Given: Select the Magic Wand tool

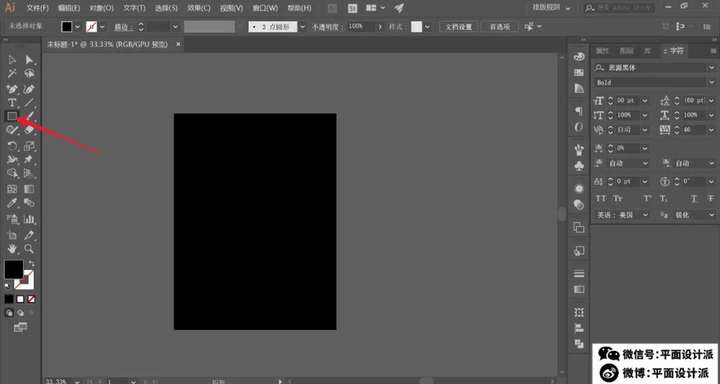Looking at the screenshot, I should tap(12, 73).
